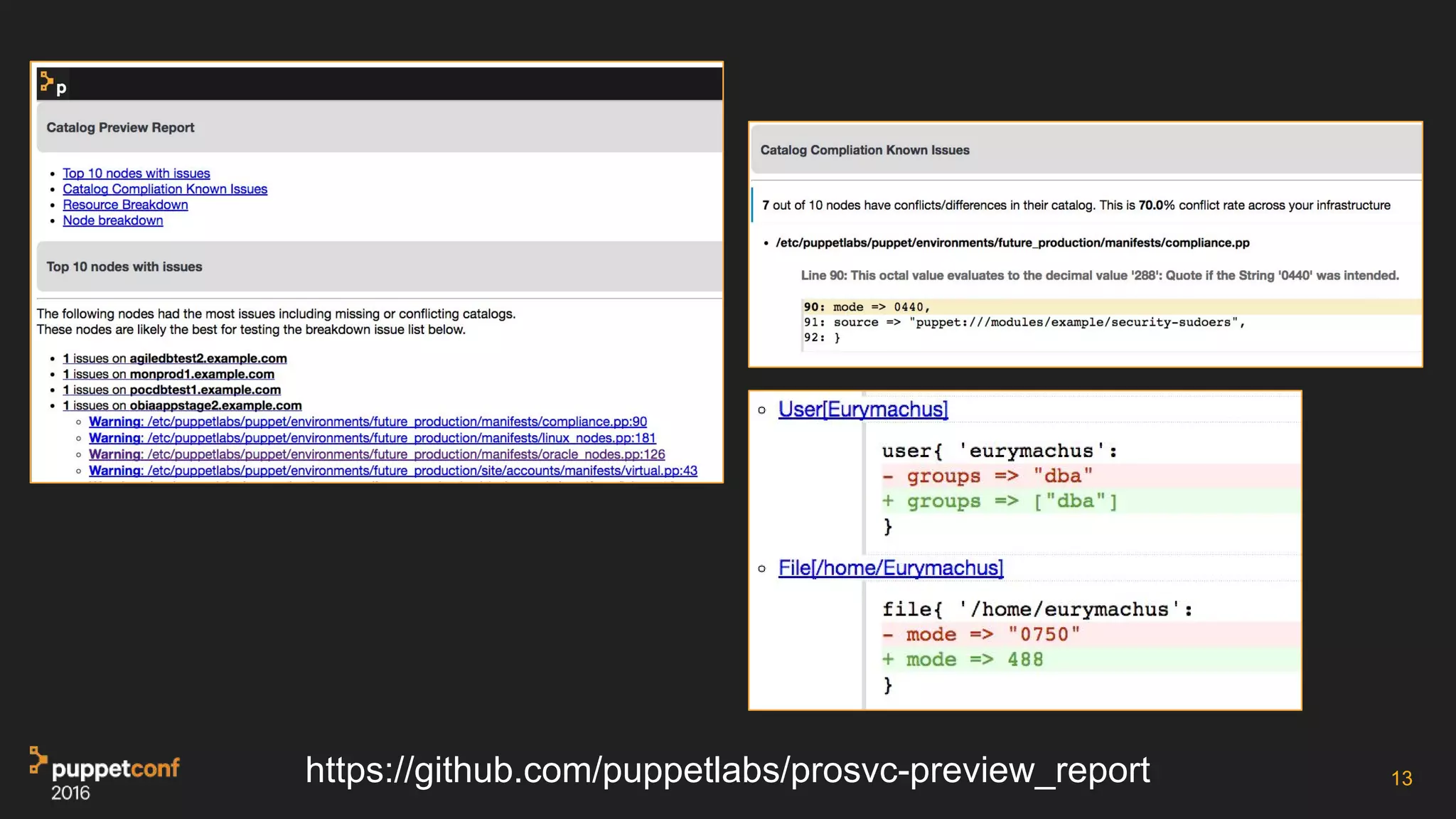Open 'Top 10 nodes with issues' link

click(x=136, y=173)
